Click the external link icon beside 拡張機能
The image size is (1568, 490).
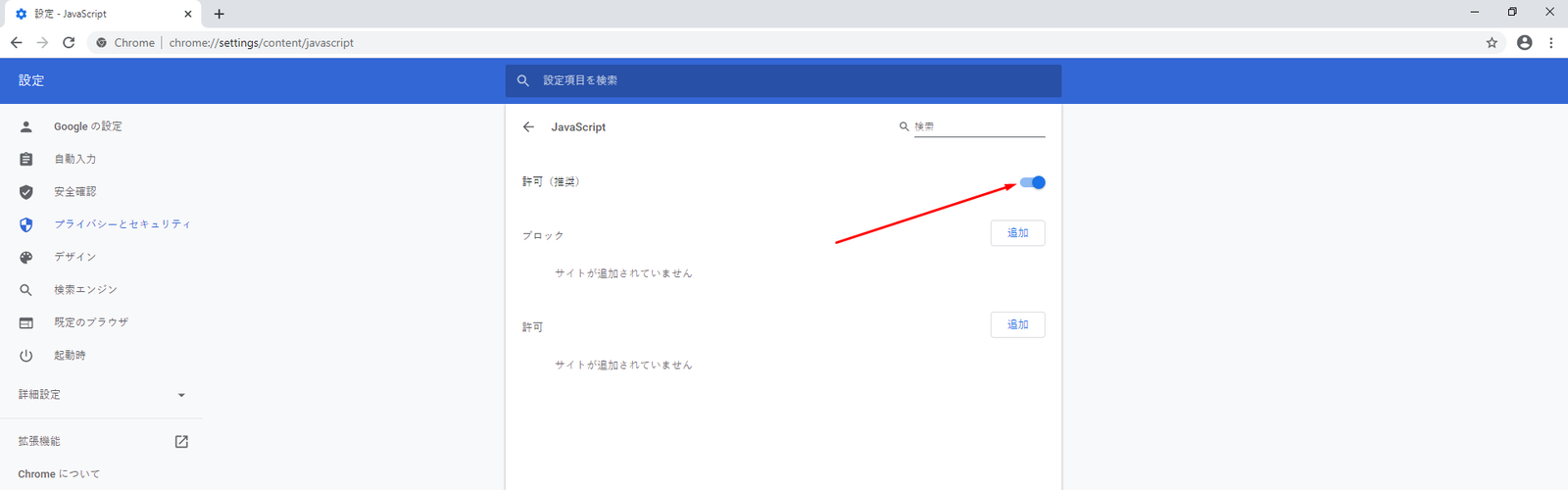tap(181, 442)
